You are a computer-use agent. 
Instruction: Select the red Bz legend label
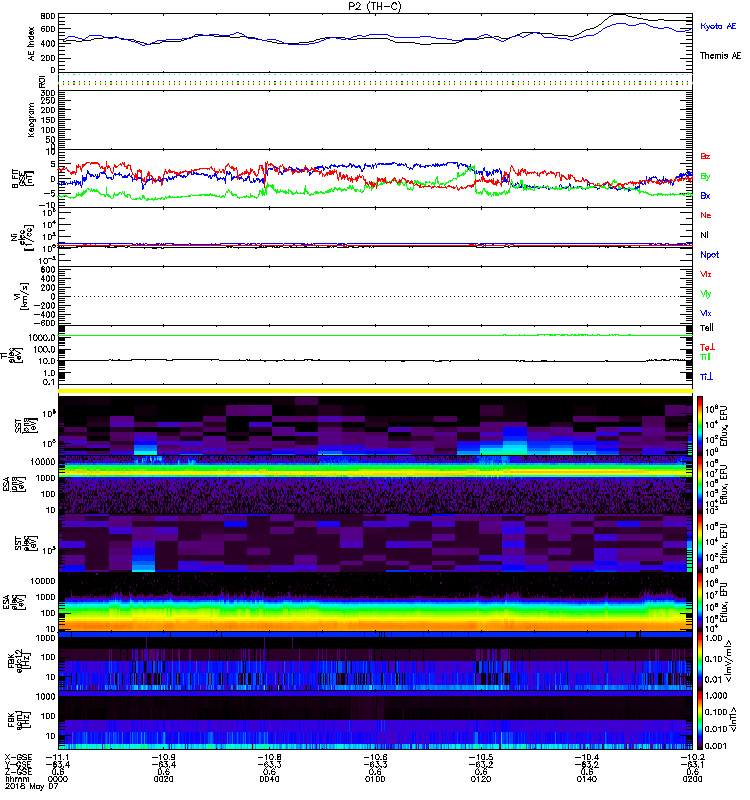point(705,157)
